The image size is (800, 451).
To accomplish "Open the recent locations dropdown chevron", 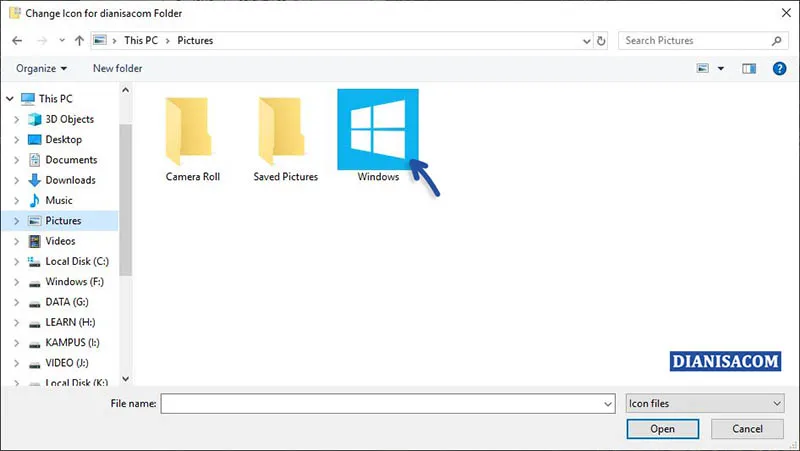I will coord(62,40).
